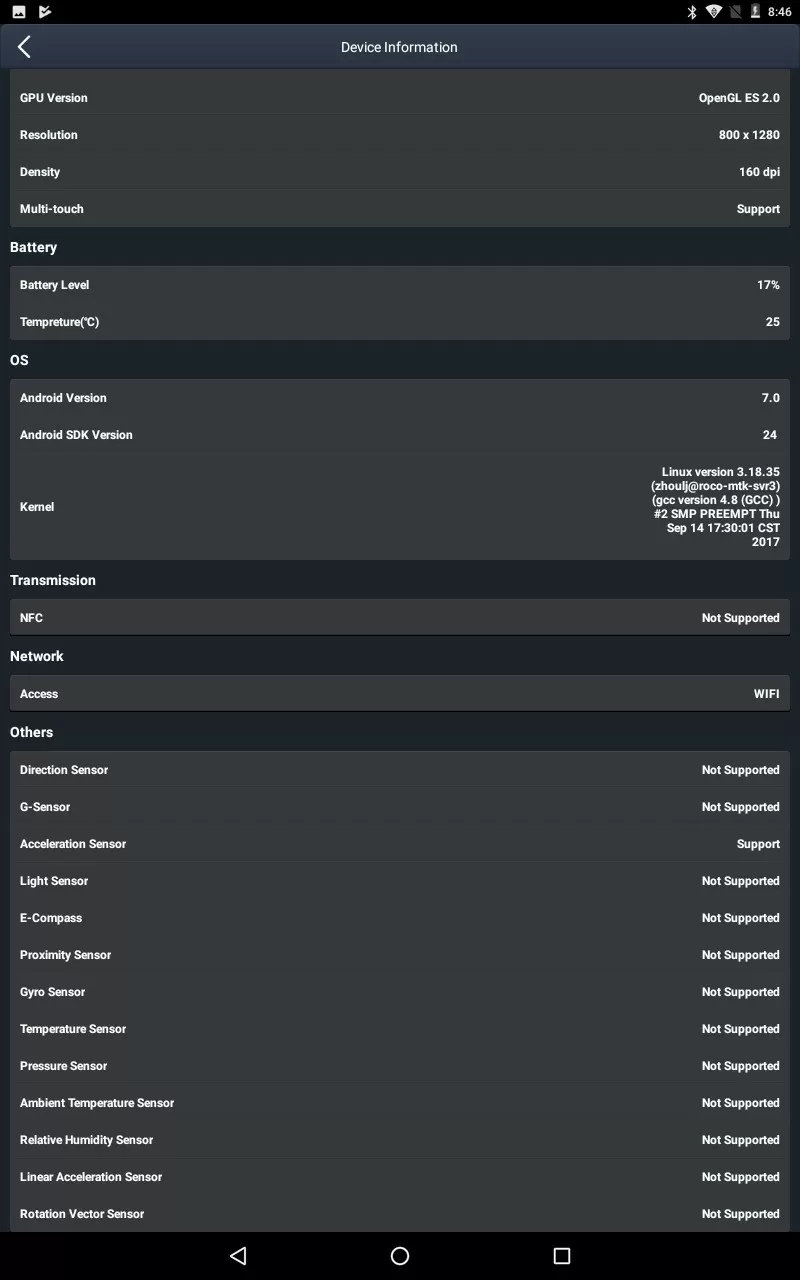Select the Acceleration Sensor row
This screenshot has height=1280, width=800.
pyautogui.click(x=400, y=844)
